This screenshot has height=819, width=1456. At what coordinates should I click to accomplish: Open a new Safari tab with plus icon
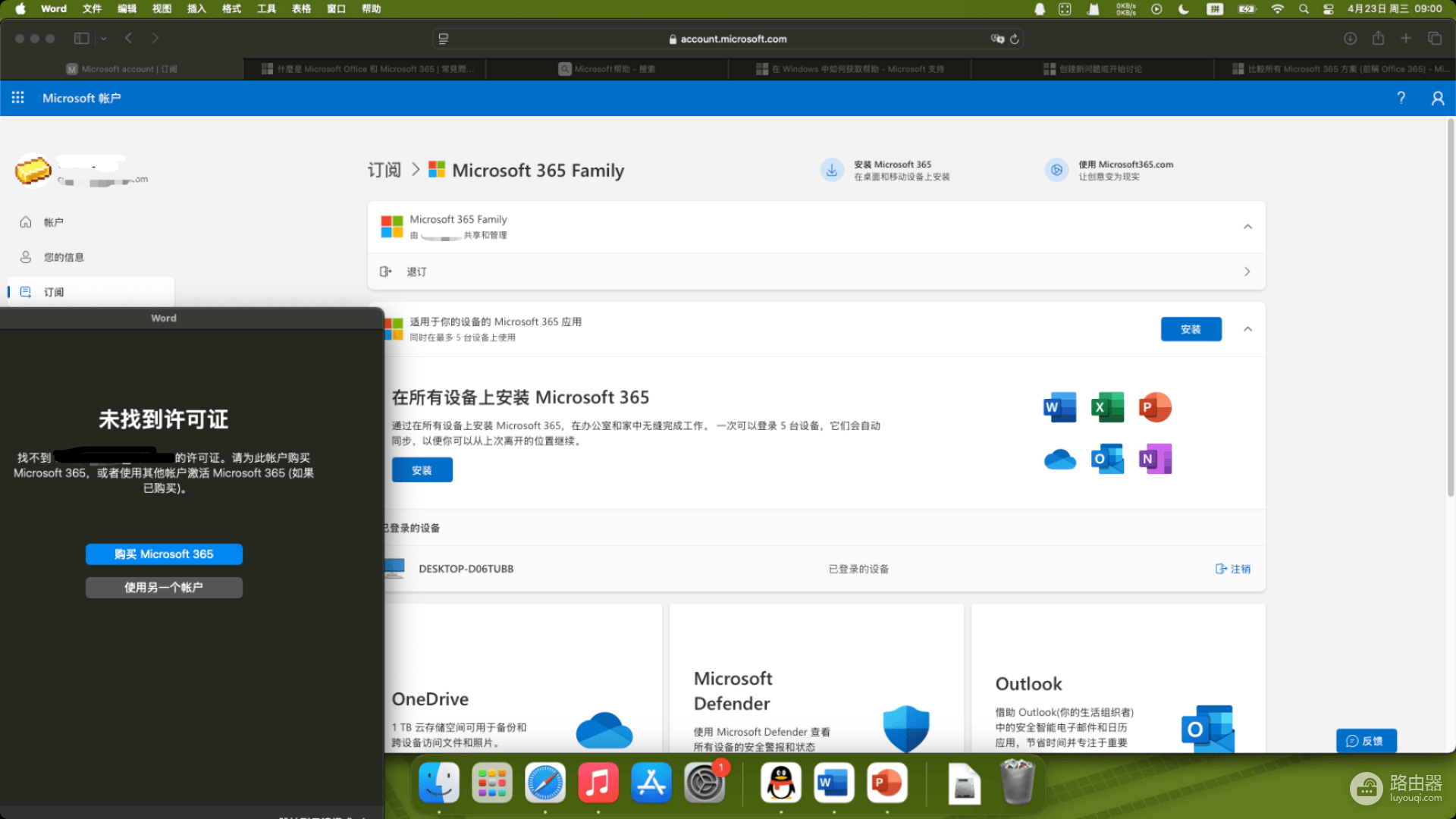coord(1406,38)
